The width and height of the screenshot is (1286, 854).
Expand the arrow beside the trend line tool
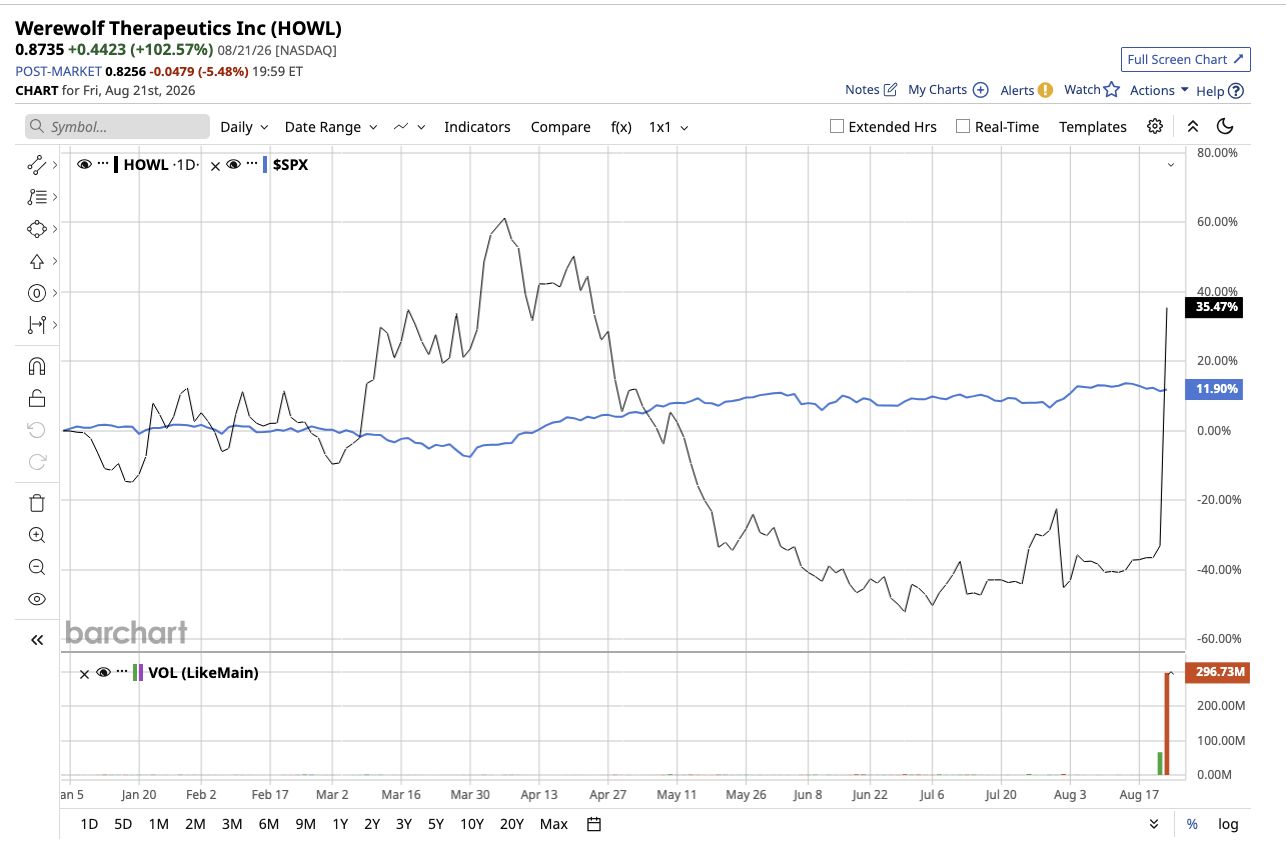[x=54, y=165]
